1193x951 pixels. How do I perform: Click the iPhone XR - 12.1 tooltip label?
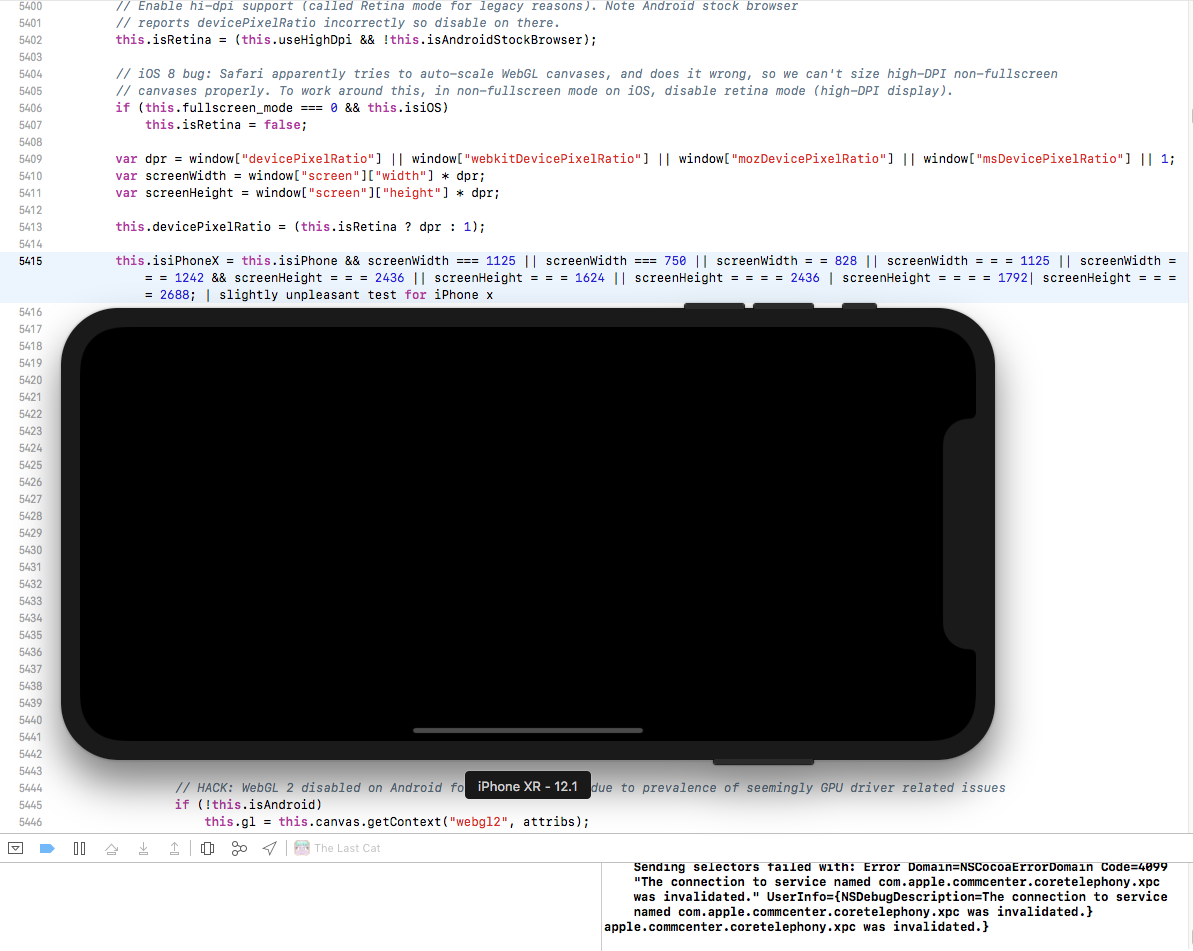tap(528, 787)
